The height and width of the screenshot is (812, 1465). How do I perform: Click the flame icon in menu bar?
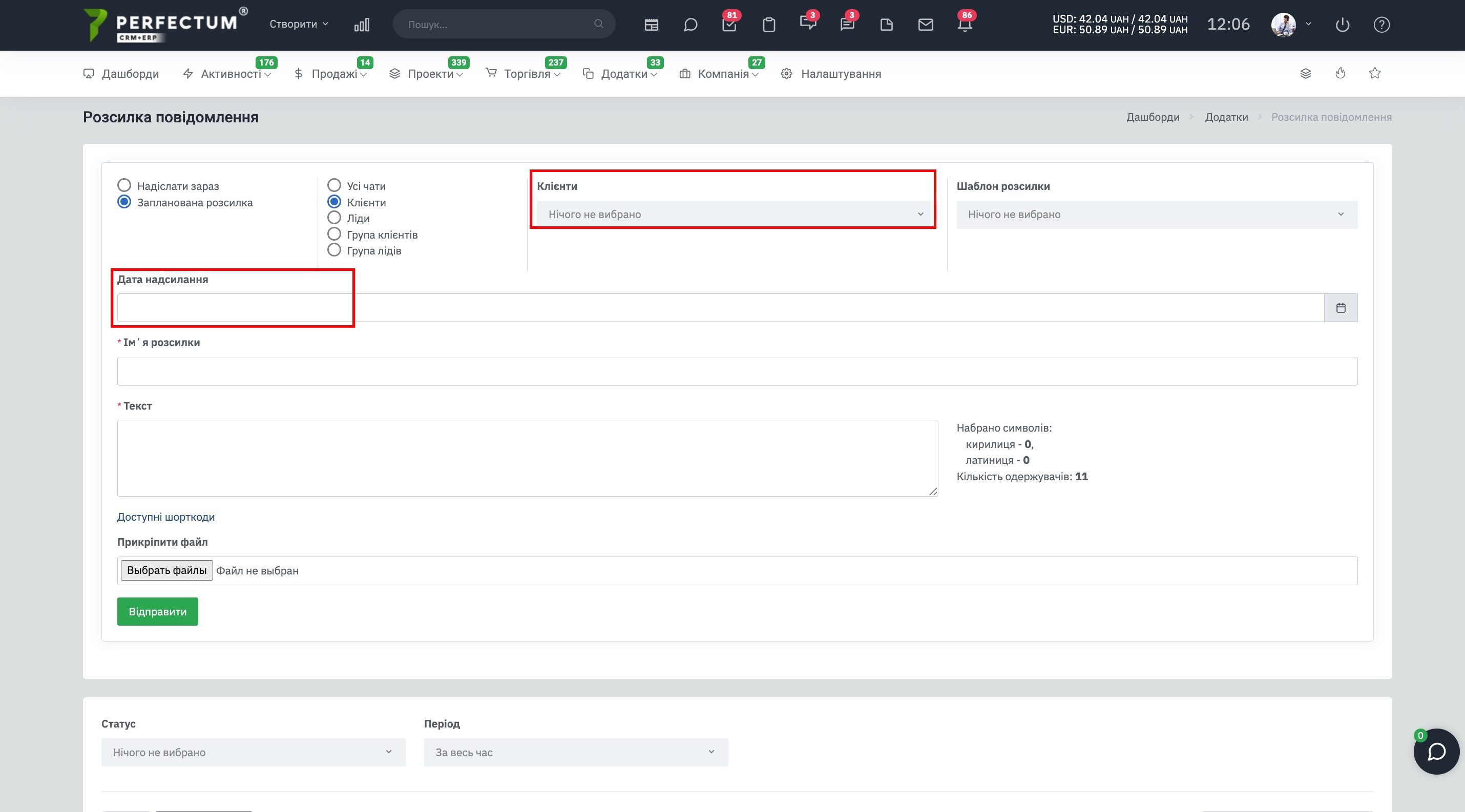point(1341,73)
